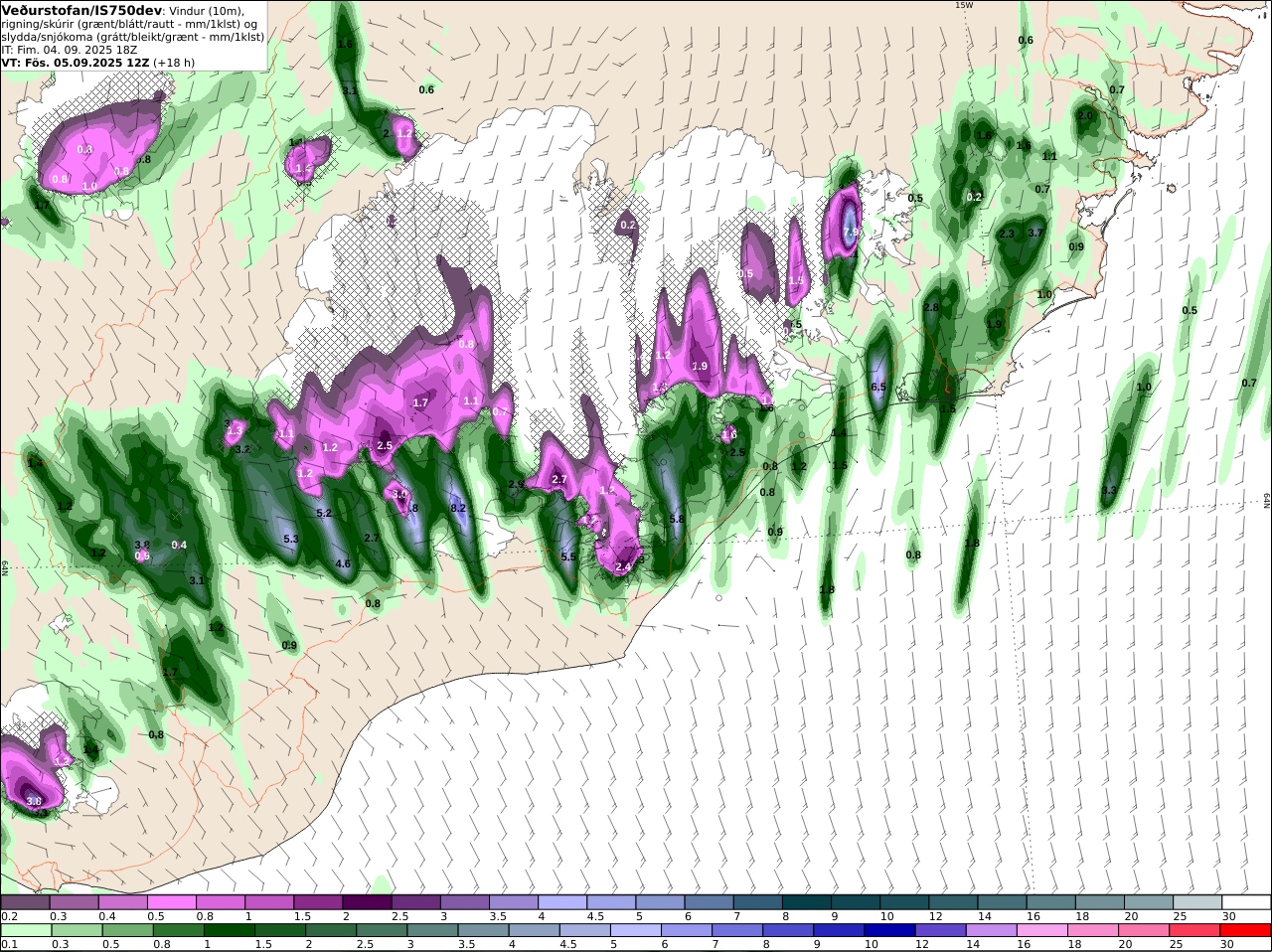Click the 2.9 precipitation value

[516, 484]
